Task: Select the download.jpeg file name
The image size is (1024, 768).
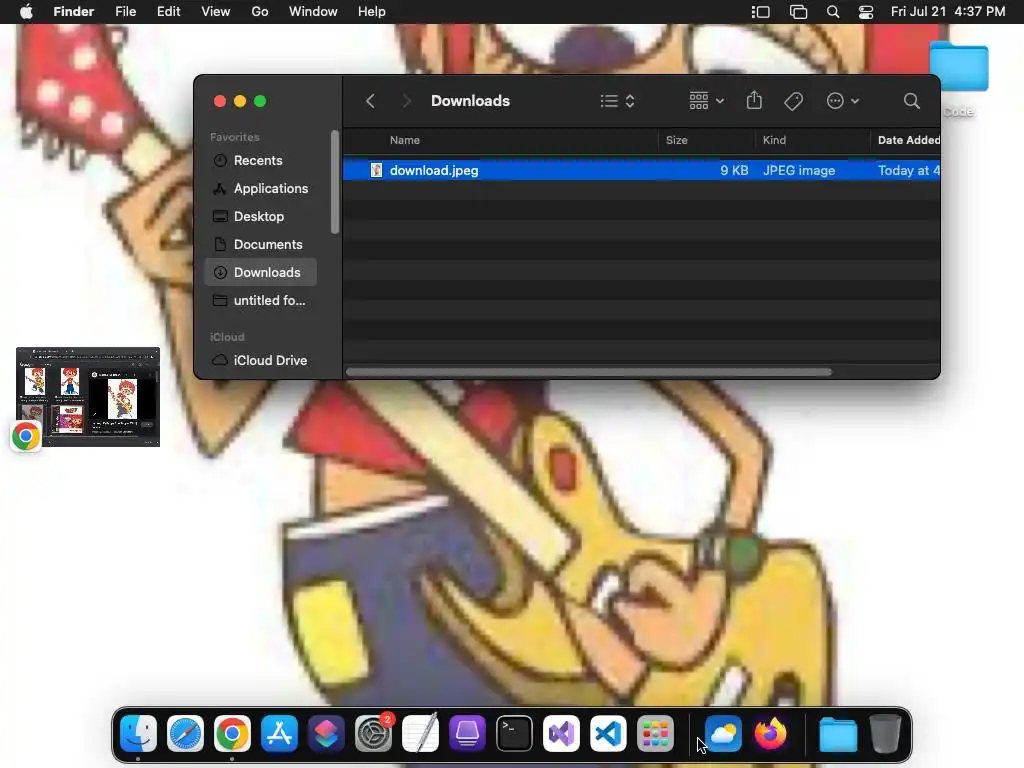Action: pyautogui.click(x=434, y=170)
